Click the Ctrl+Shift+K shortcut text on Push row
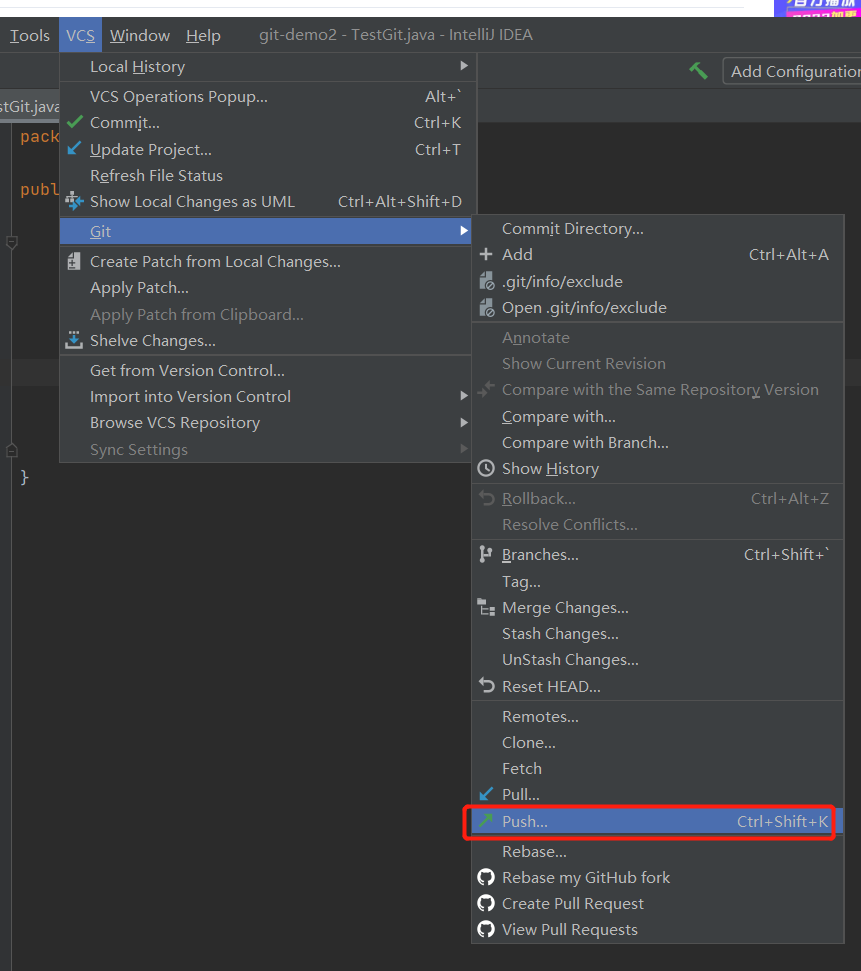 (x=782, y=821)
